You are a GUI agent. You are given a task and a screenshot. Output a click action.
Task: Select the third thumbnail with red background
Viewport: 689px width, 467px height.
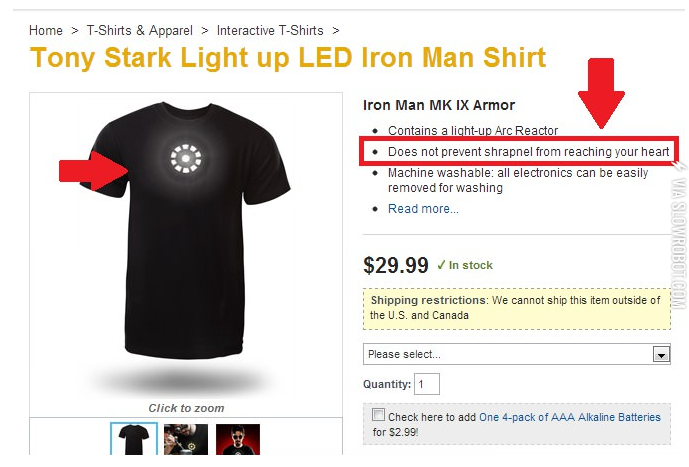pos(238,440)
